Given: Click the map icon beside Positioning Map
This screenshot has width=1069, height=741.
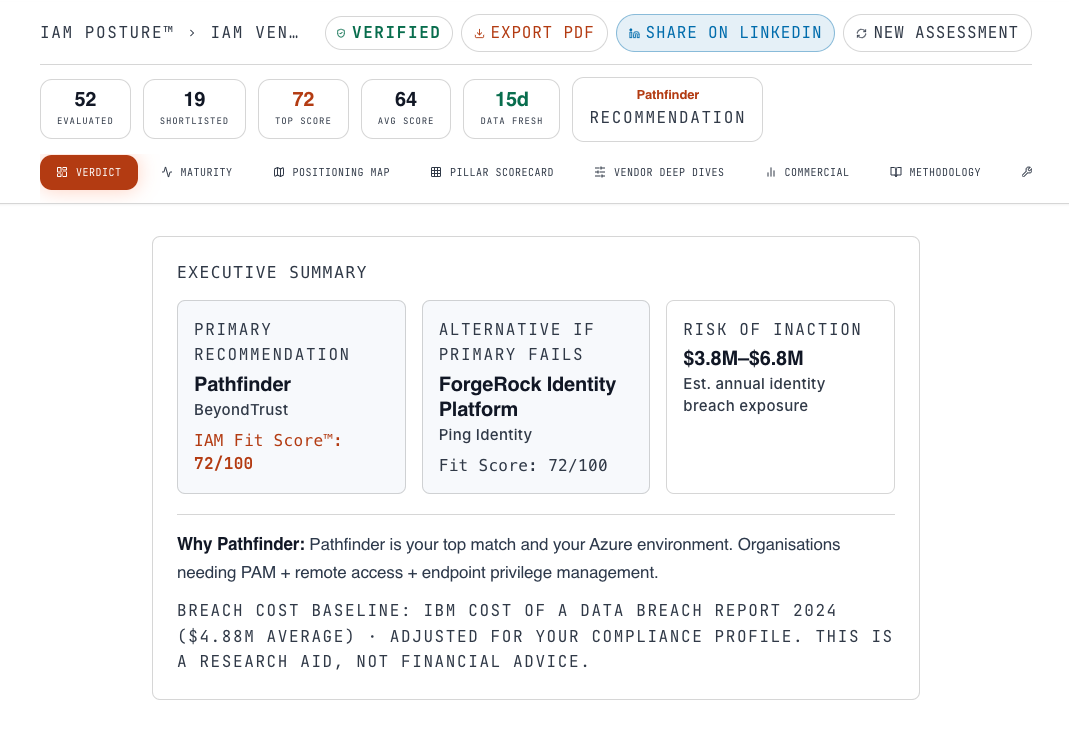Looking at the screenshot, I should tap(279, 172).
